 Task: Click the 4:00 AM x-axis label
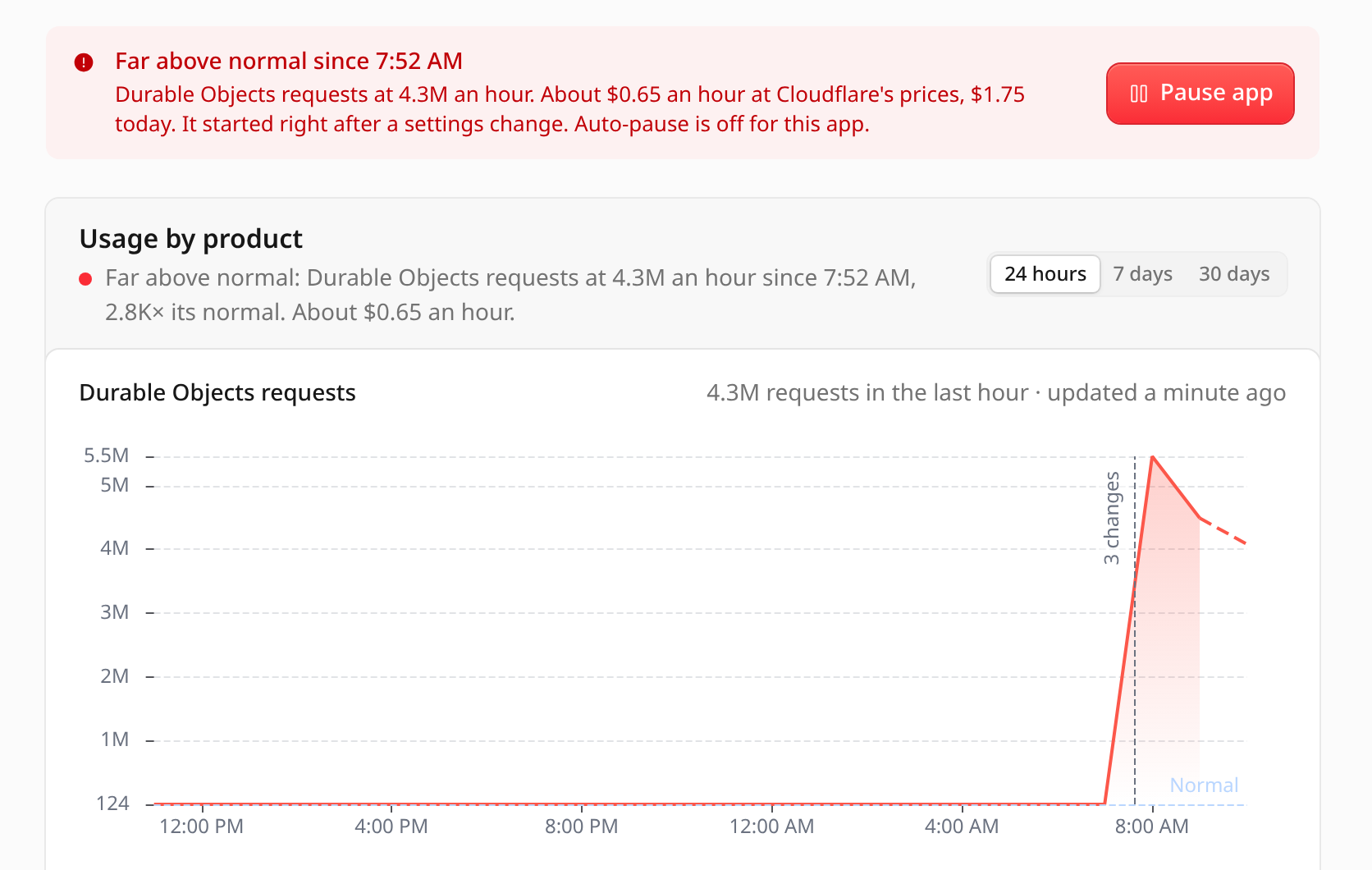pos(962,826)
